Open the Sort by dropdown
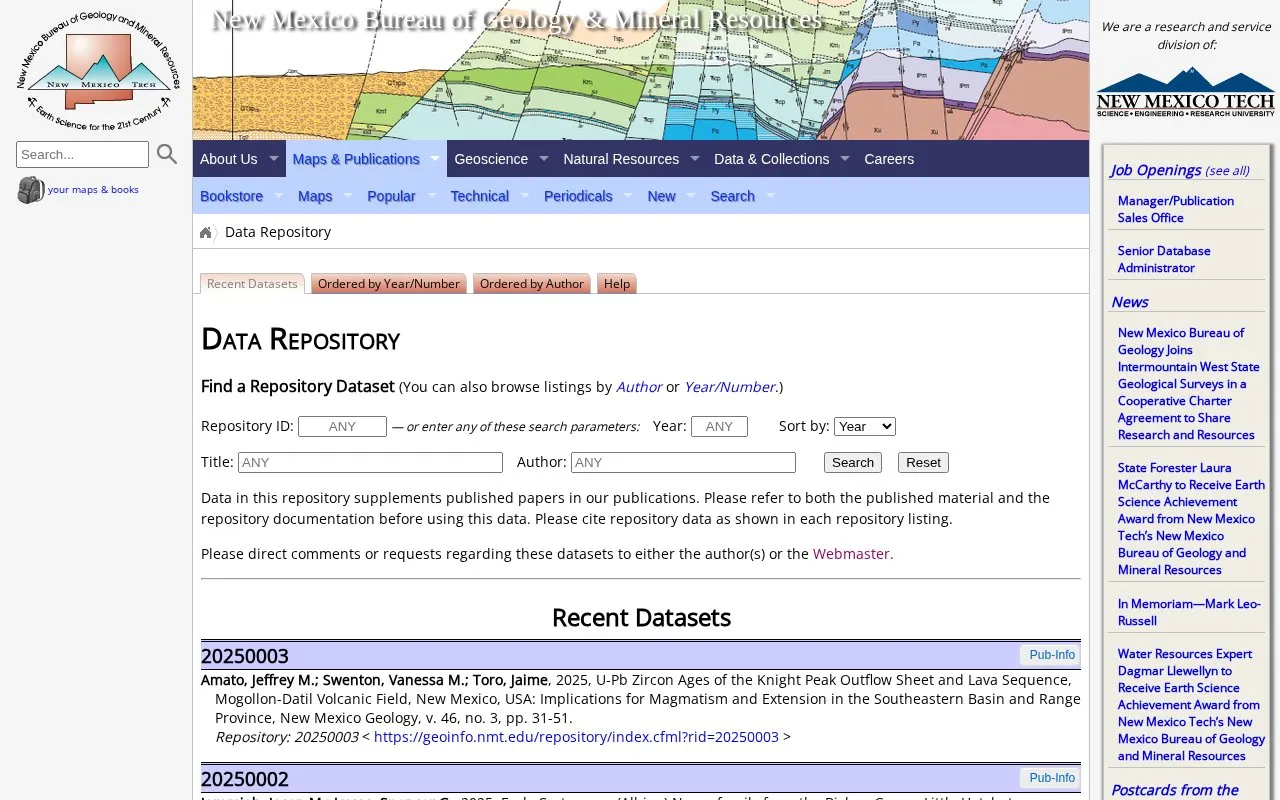Image resolution: width=1280 pixels, height=800 pixels. pyautogui.click(x=865, y=426)
